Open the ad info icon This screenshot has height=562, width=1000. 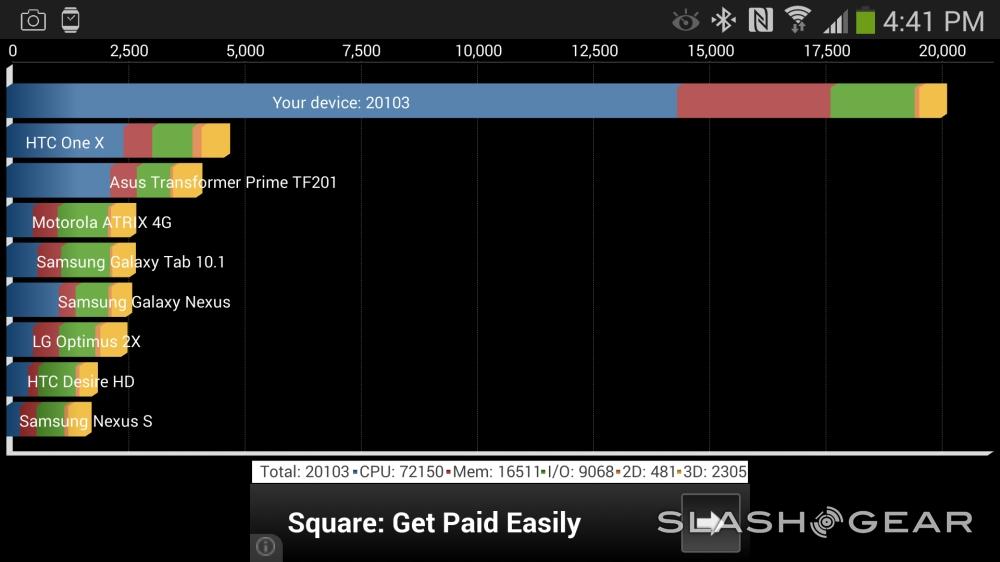tap(266, 546)
